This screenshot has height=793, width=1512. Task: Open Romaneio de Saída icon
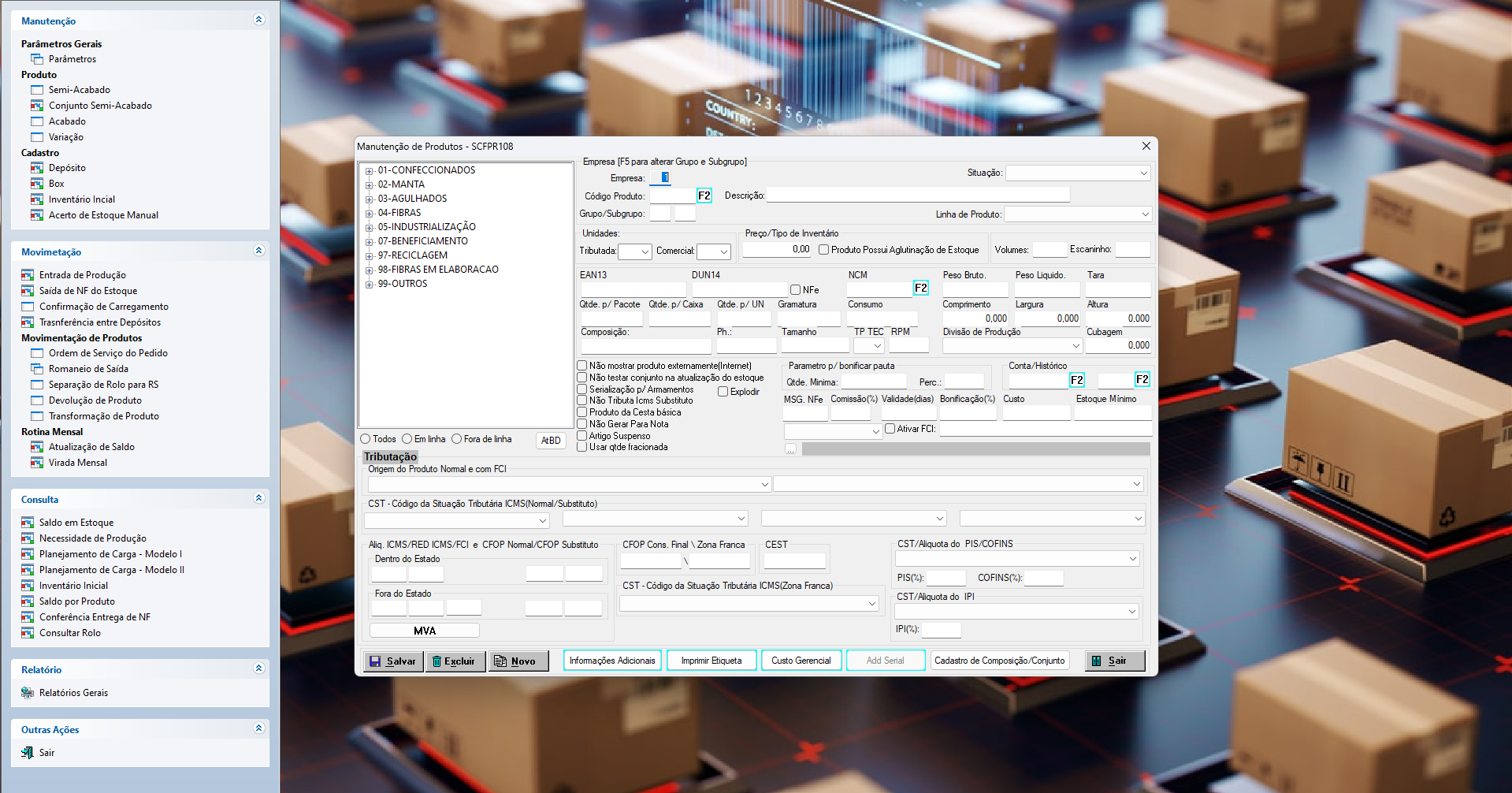coord(37,369)
